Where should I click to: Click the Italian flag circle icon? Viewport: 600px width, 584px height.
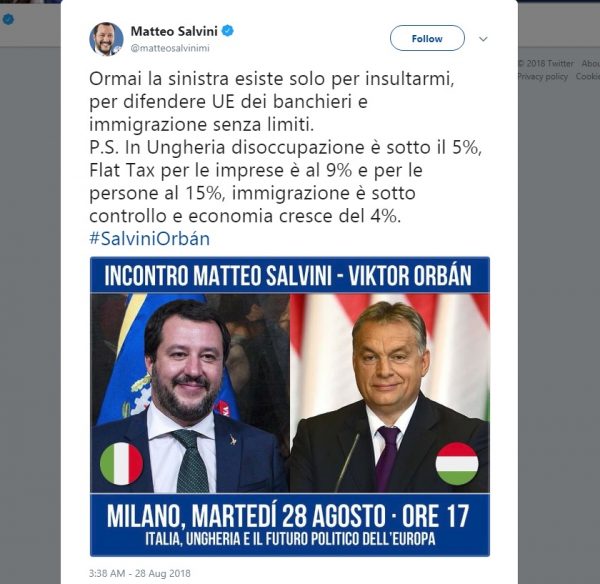(x=121, y=463)
